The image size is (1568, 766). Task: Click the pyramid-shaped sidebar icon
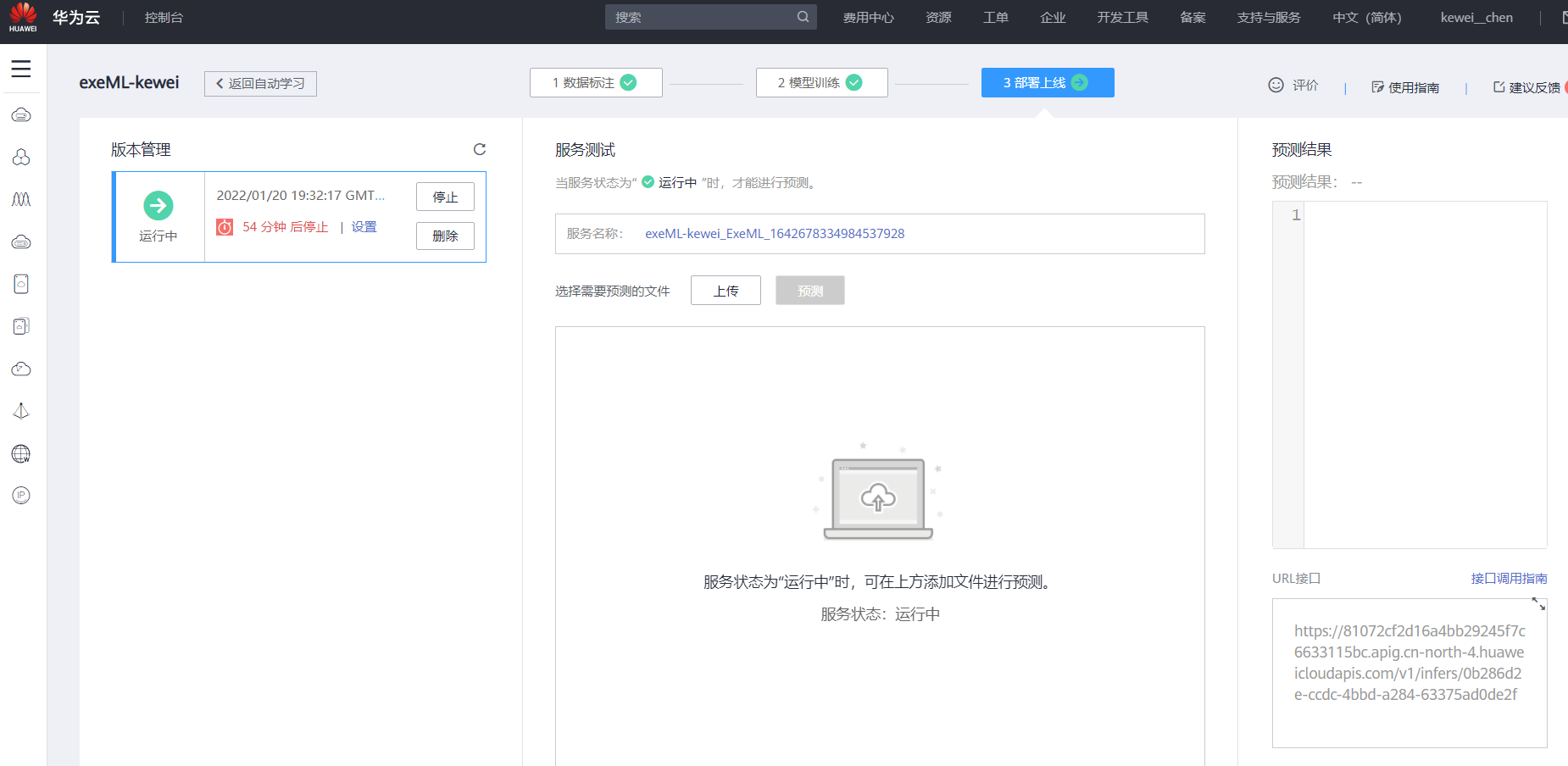pyautogui.click(x=21, y=411)
